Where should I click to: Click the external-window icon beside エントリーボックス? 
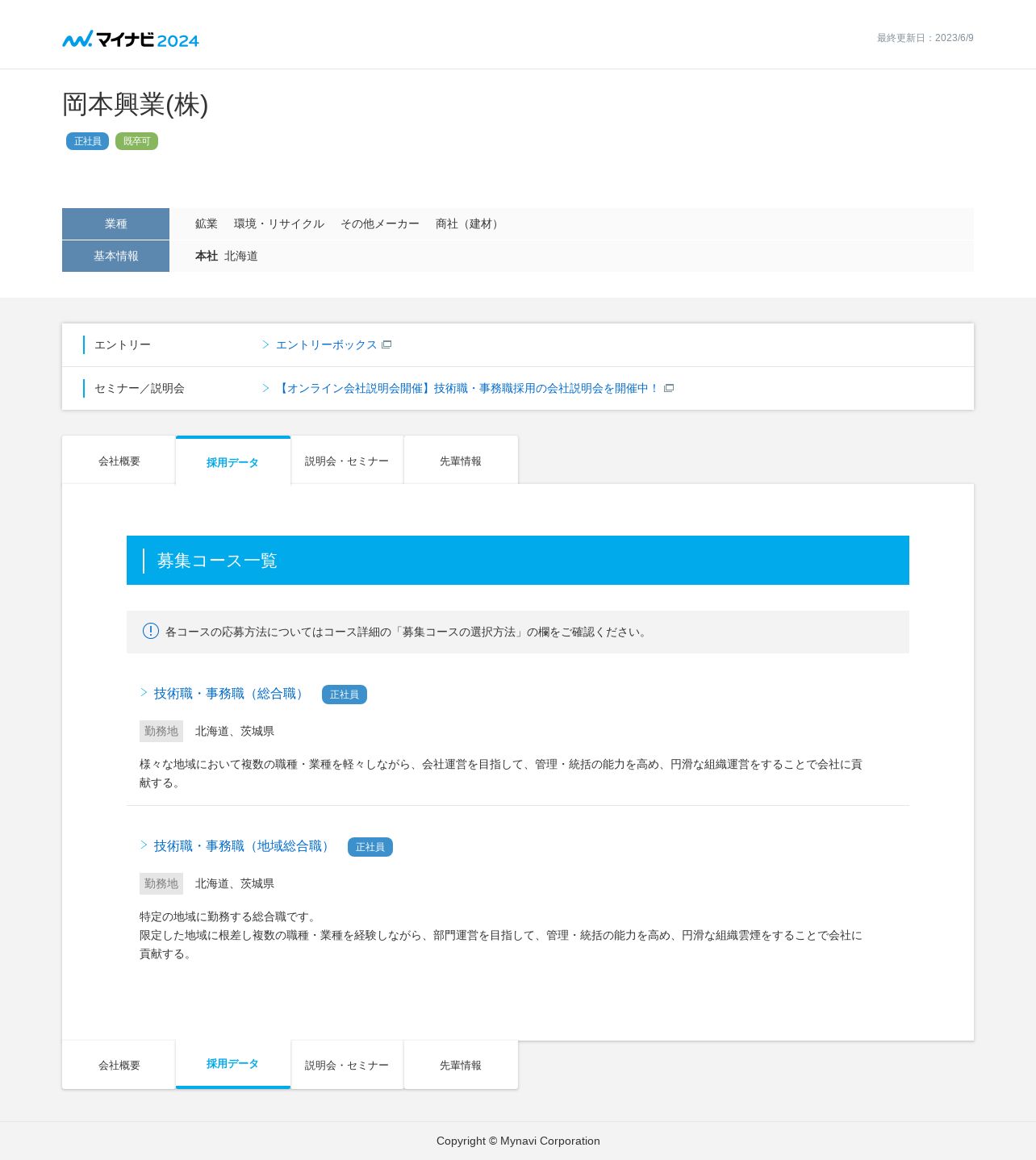(x=386, y=344)
